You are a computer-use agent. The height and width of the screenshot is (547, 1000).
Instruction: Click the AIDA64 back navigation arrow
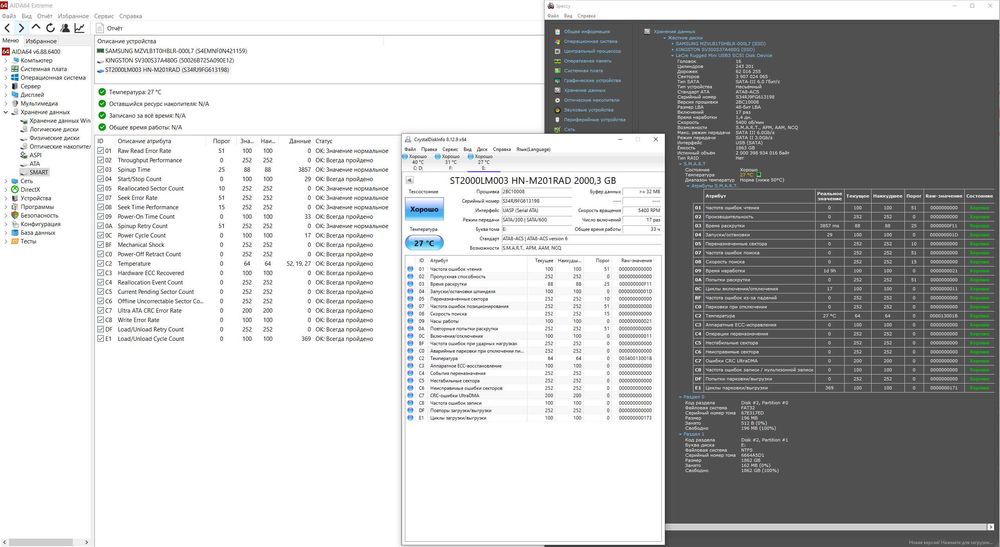click(x=8, y=28)
